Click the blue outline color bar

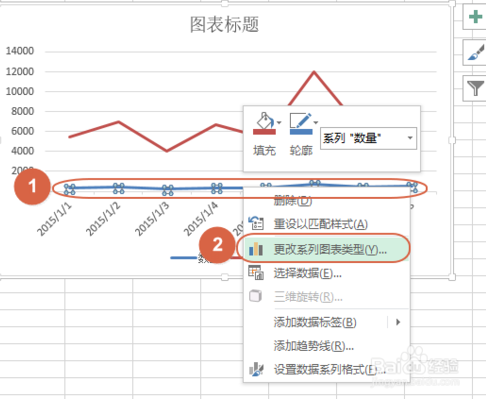coord(301,132)
